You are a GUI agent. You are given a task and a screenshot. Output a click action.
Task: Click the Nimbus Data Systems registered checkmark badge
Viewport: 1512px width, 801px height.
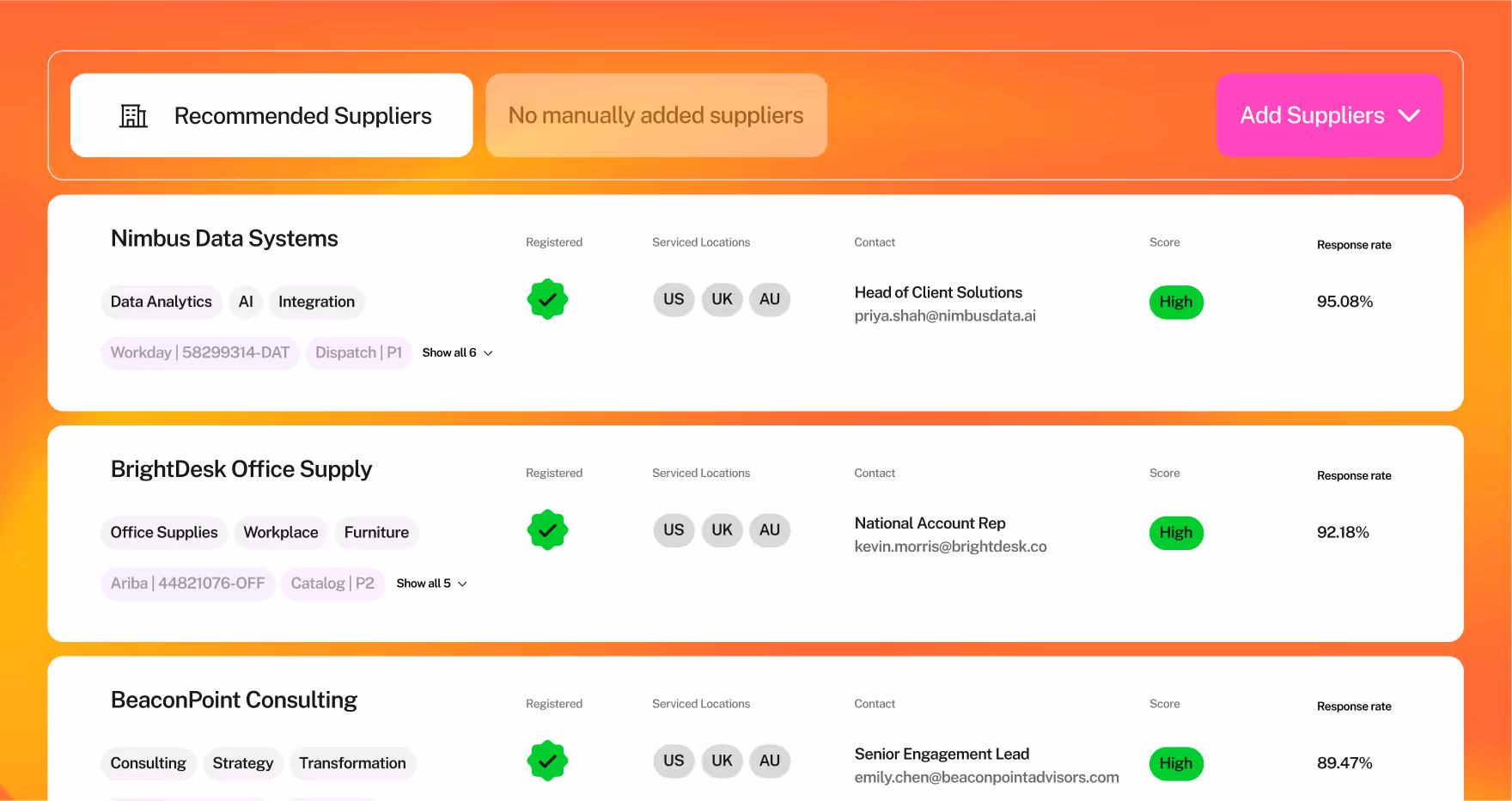[547, 300]
